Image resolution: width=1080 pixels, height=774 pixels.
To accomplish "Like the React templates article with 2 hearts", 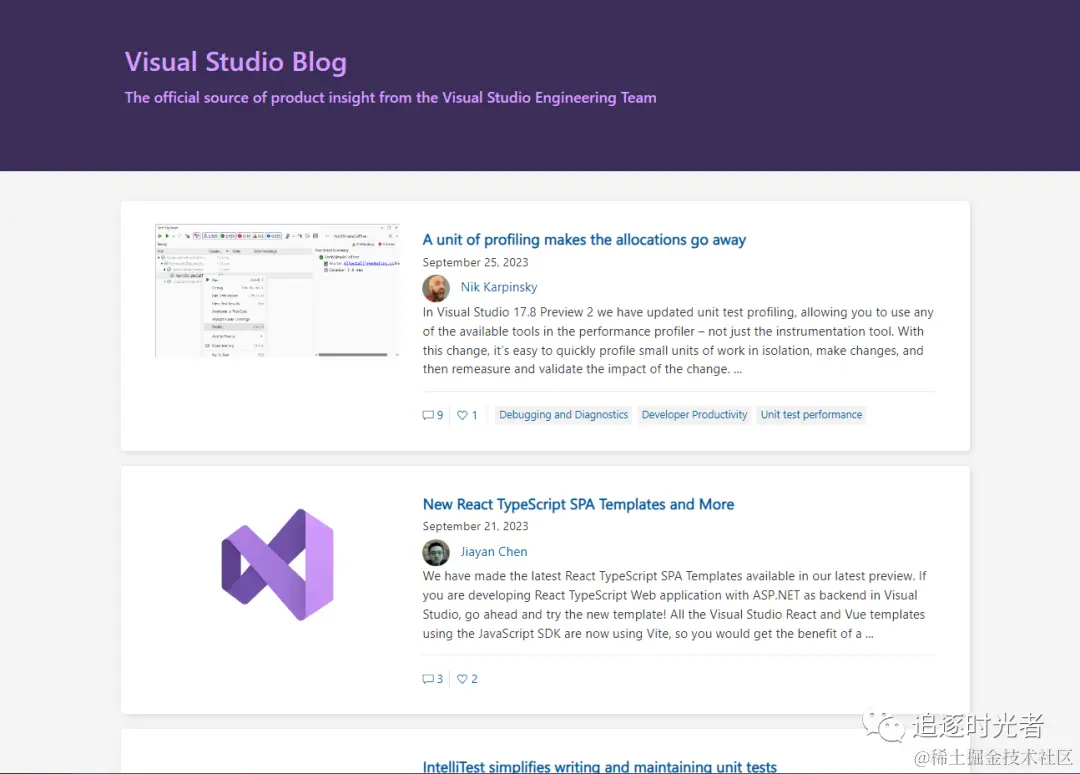I will click(x=467, y=679).
